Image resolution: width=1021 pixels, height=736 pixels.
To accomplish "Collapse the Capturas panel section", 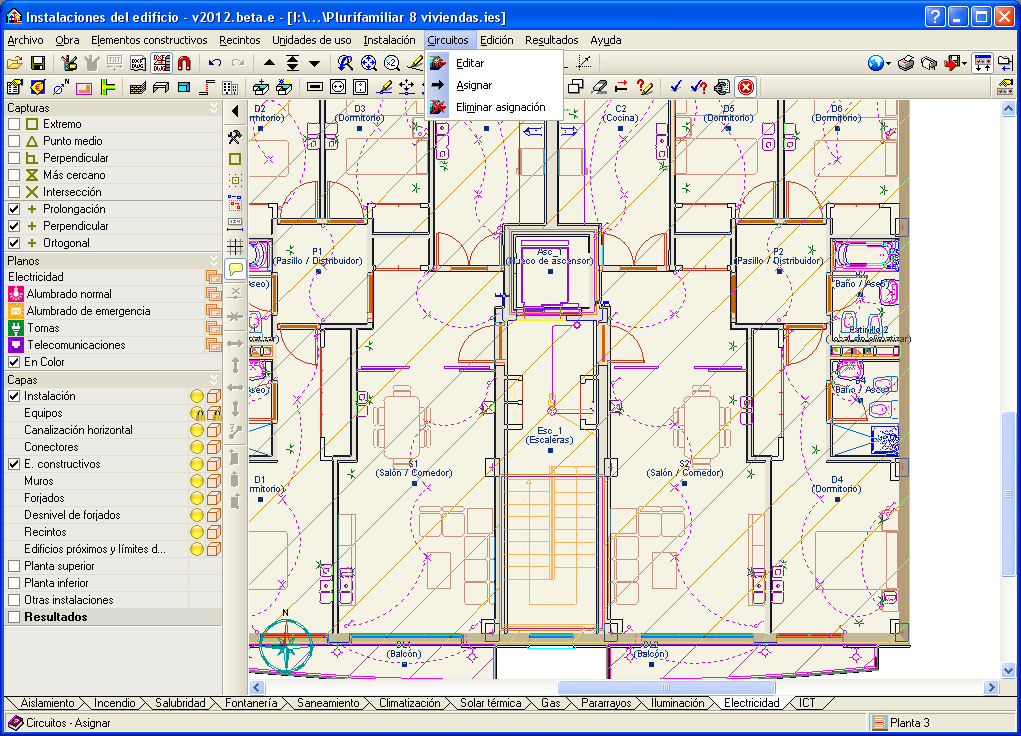I will coord(213,107).
